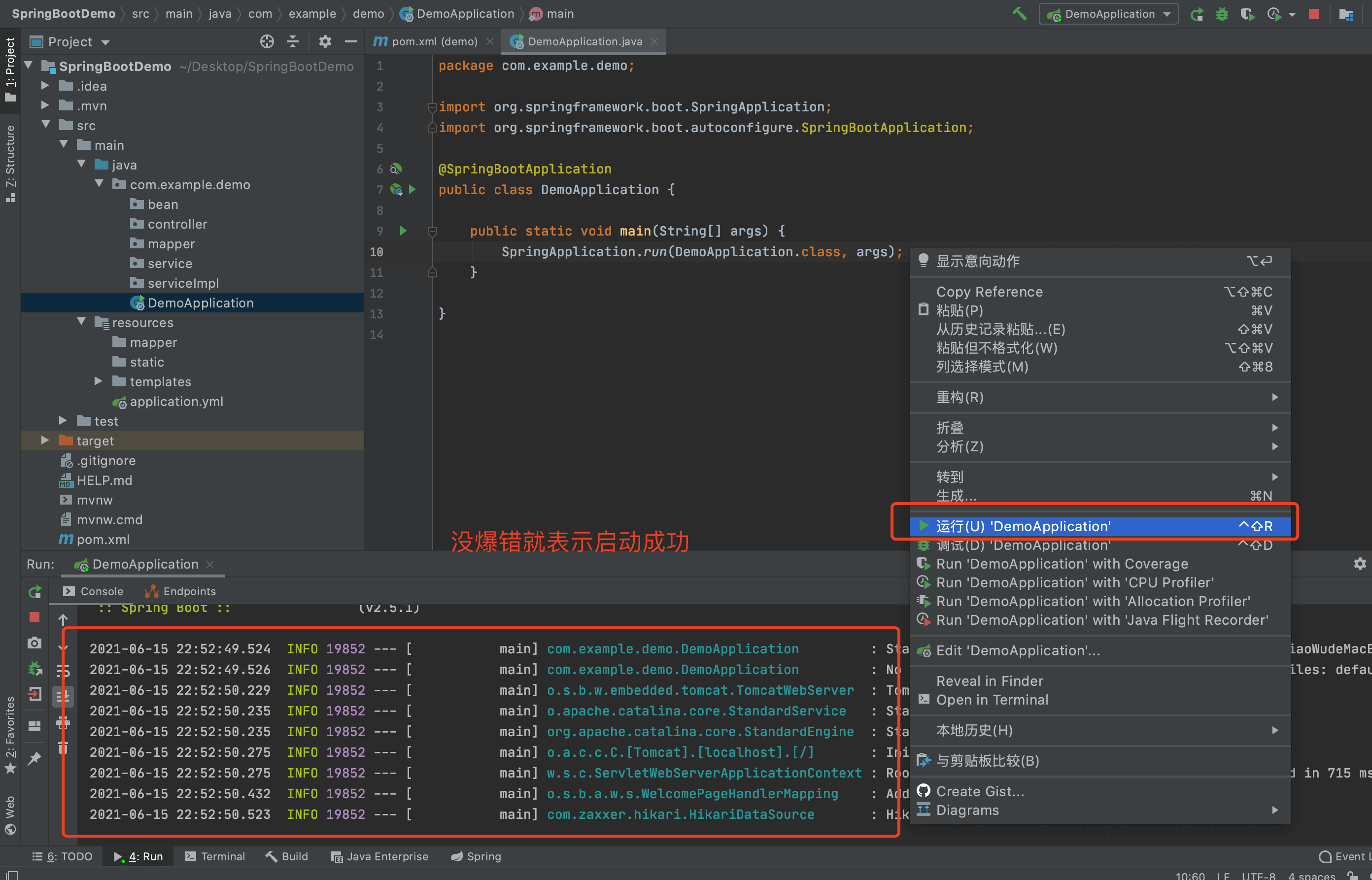Select Copy Reference in context menu
Viewport: 1372px width, 880px height.
click(1100, 291)
